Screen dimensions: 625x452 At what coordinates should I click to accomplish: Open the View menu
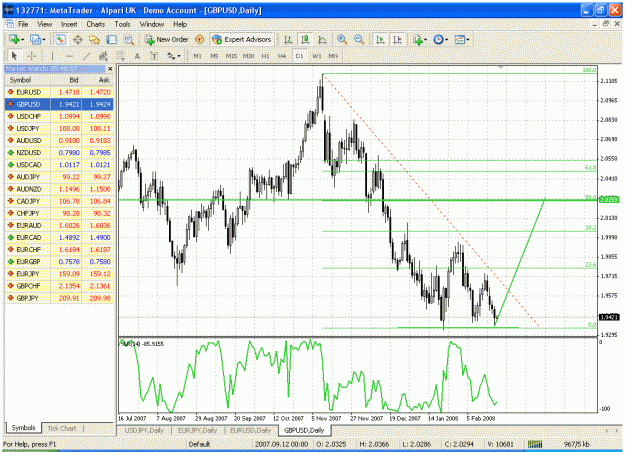[45, 24]
